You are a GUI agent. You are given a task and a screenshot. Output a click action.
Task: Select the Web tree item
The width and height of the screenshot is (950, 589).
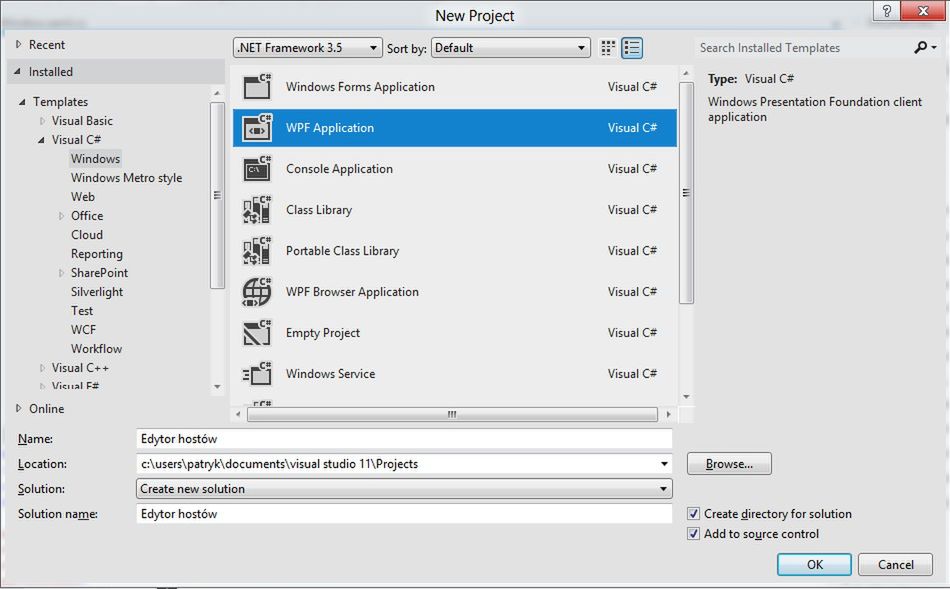82,197
